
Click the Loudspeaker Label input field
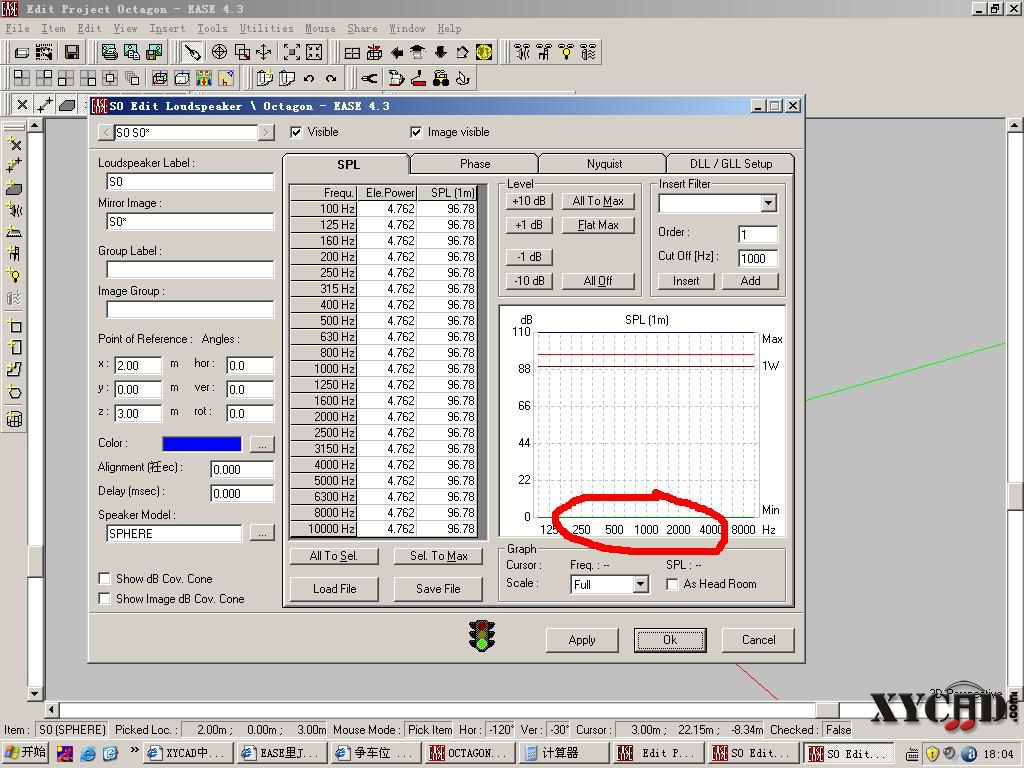[x=190, y=182]
